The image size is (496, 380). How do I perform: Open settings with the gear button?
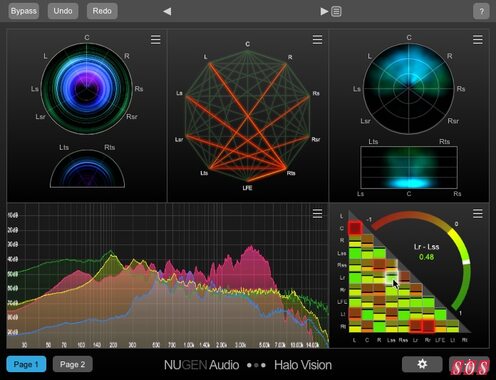422,364
